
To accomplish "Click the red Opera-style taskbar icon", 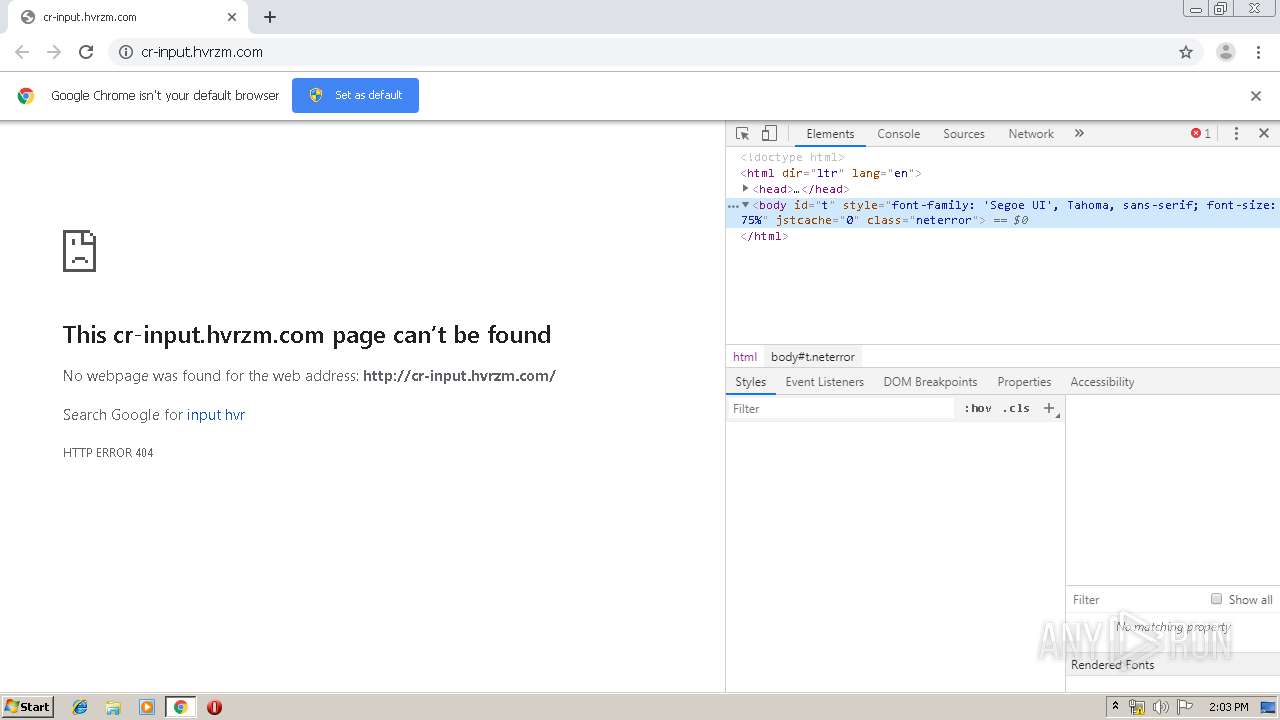I will pos(214,707).
